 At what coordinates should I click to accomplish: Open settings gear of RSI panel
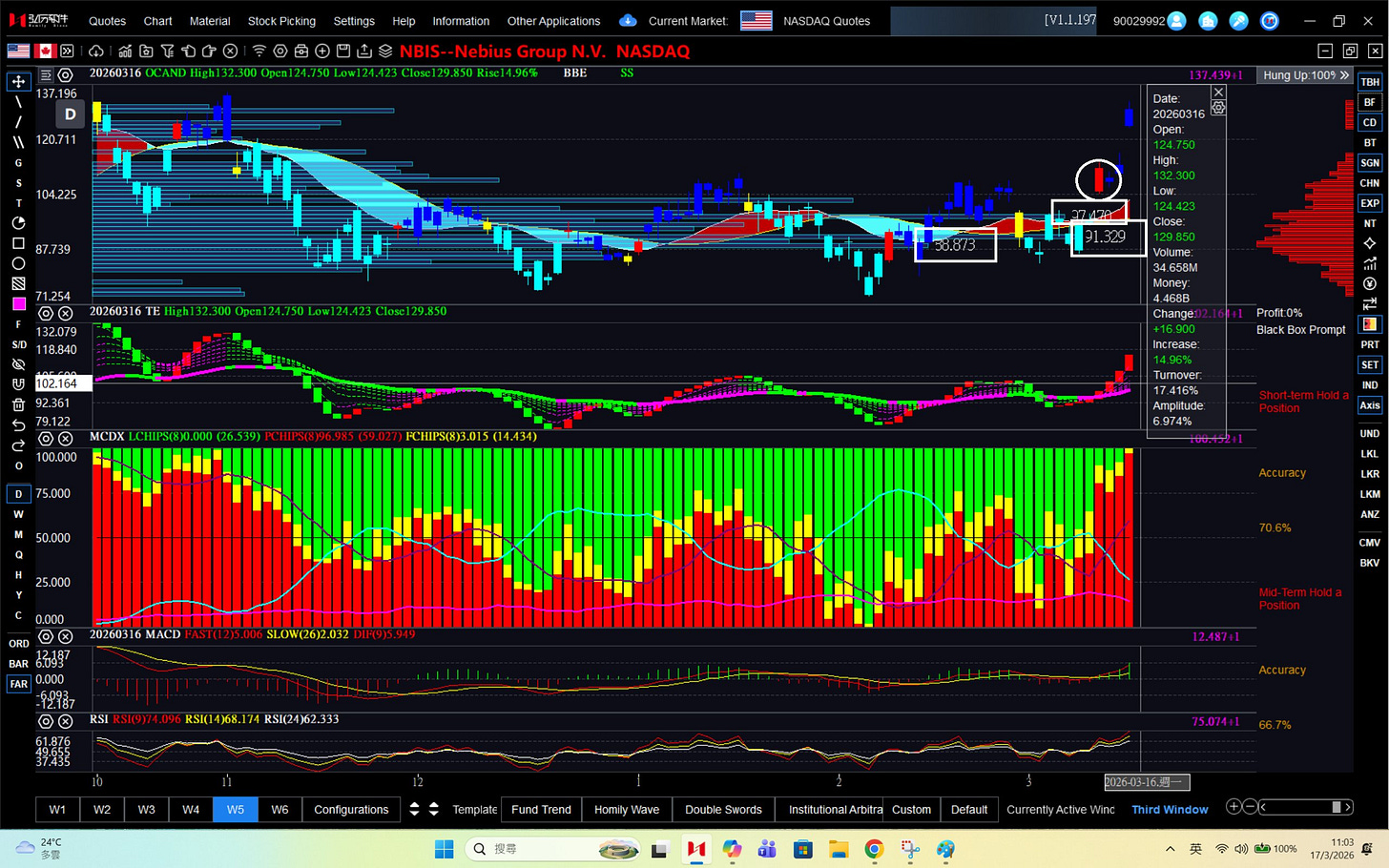[x=45, y=721]
